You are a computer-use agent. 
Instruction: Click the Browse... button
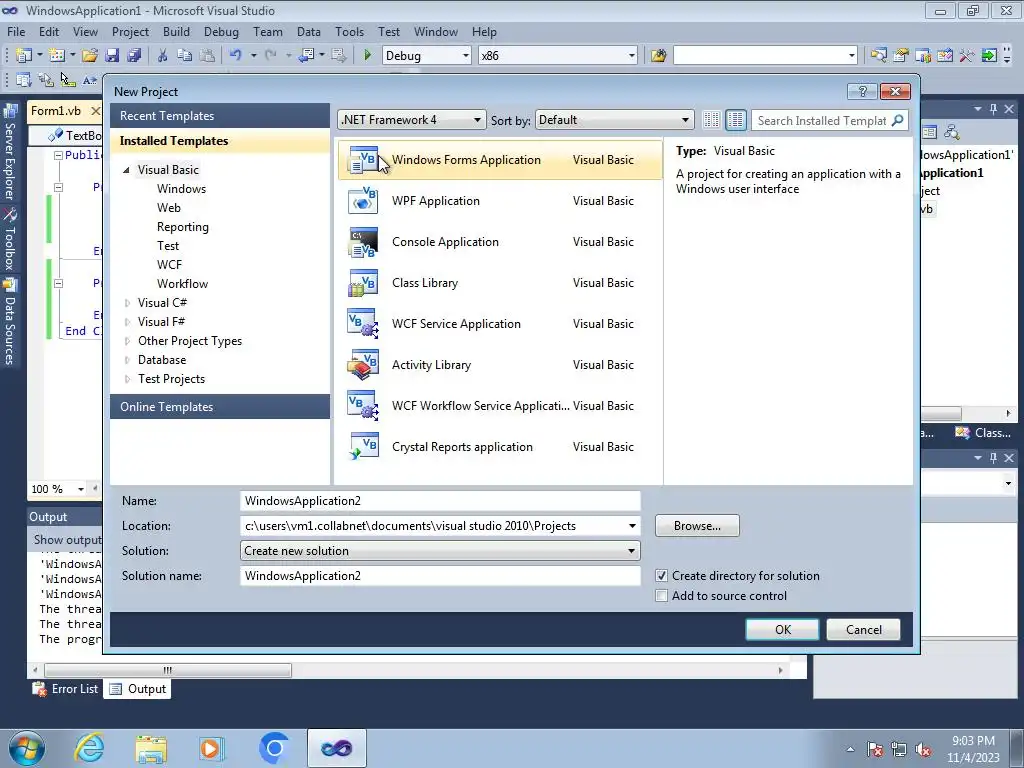[x=697, y=526]
